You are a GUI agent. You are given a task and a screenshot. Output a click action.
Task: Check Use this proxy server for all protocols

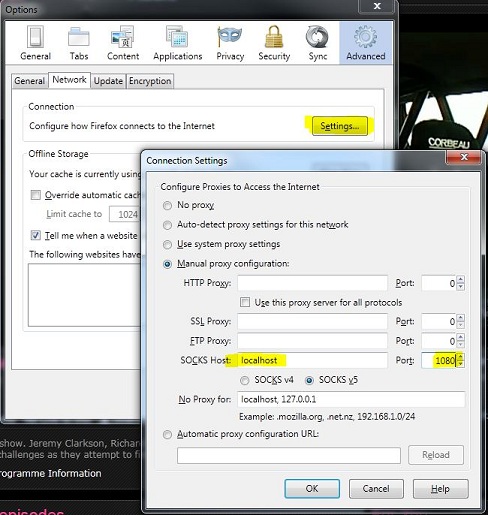[245, 302]
